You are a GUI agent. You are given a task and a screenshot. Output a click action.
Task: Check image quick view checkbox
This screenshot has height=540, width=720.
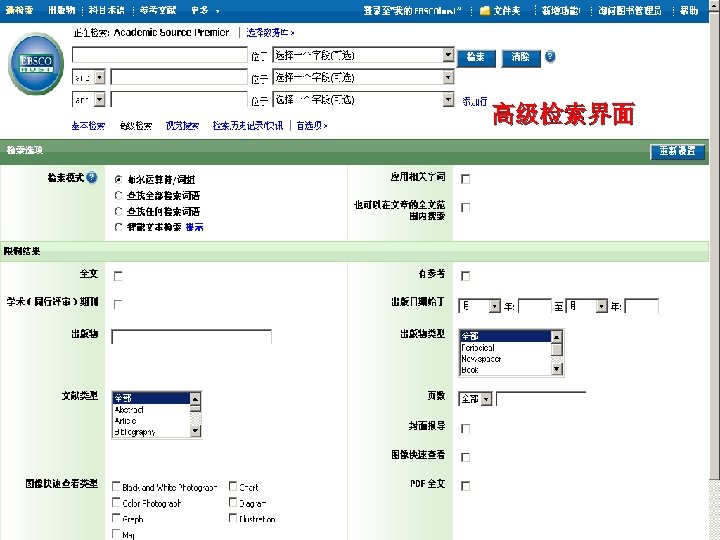point(466,457)
